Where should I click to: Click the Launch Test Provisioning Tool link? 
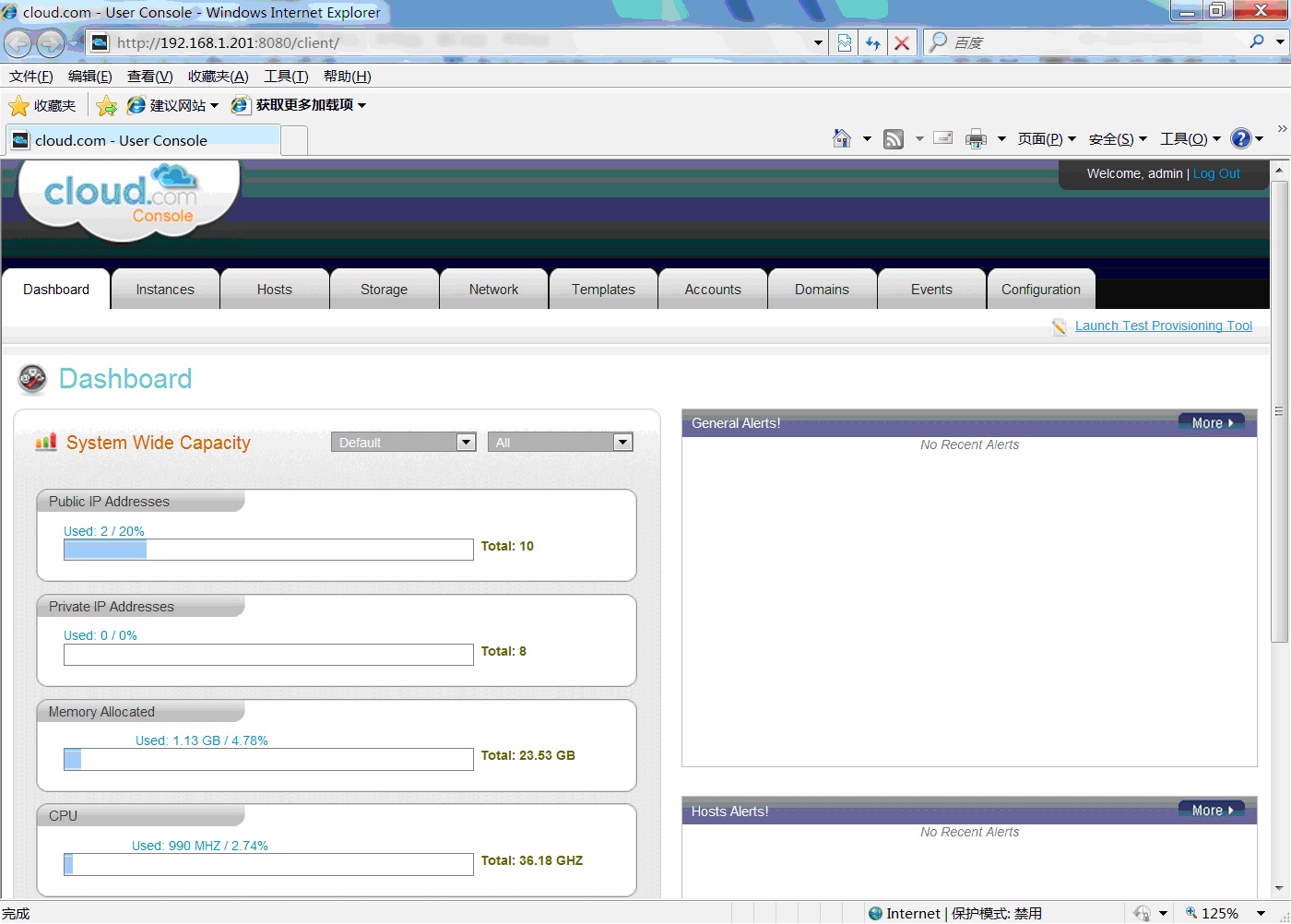tap(1164, 326)
